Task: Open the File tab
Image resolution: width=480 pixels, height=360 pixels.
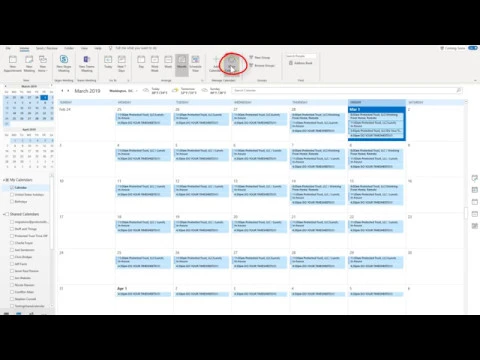Action: (8, 48)
